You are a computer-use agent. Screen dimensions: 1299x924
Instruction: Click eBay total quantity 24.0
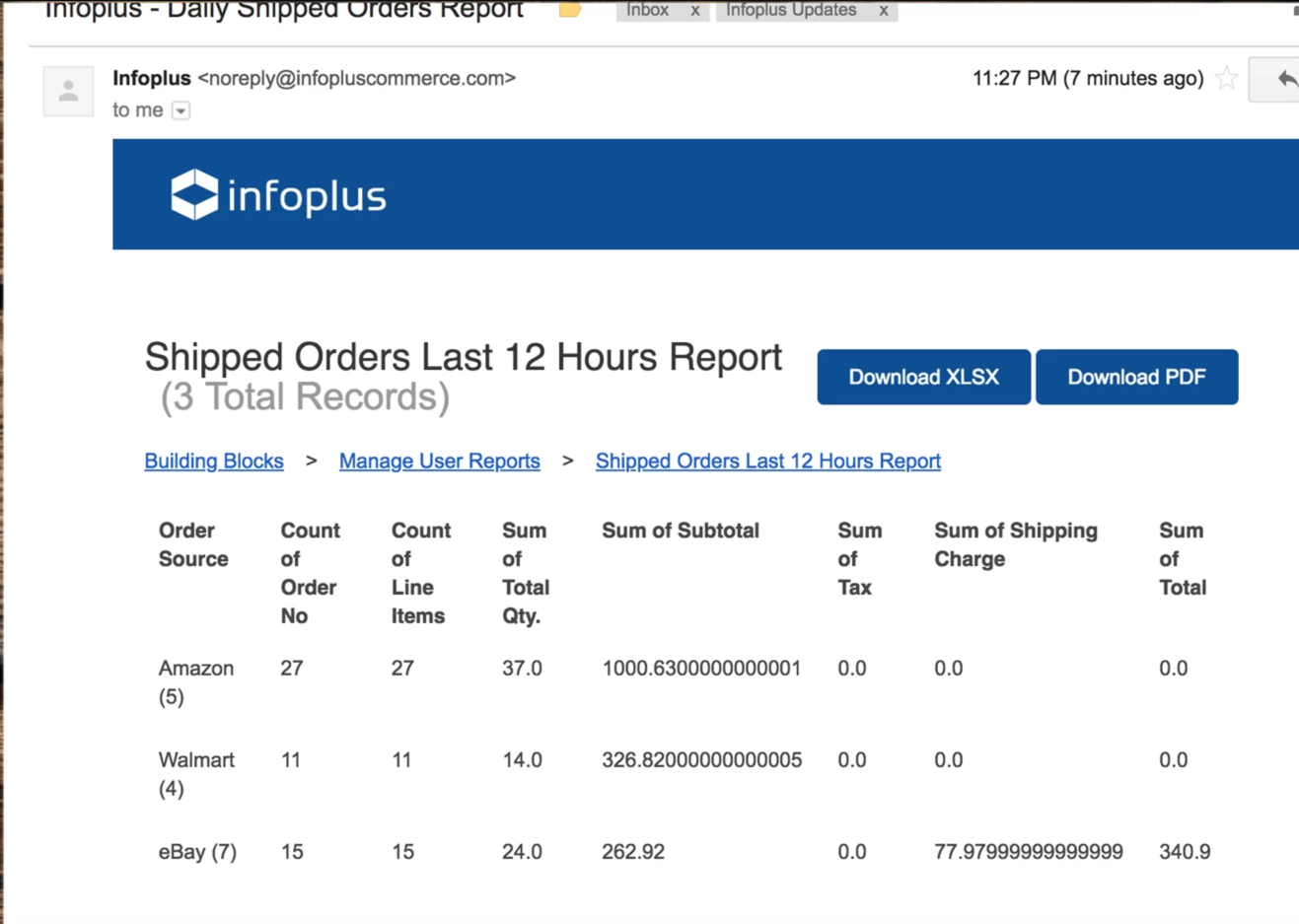click(522, 852)
